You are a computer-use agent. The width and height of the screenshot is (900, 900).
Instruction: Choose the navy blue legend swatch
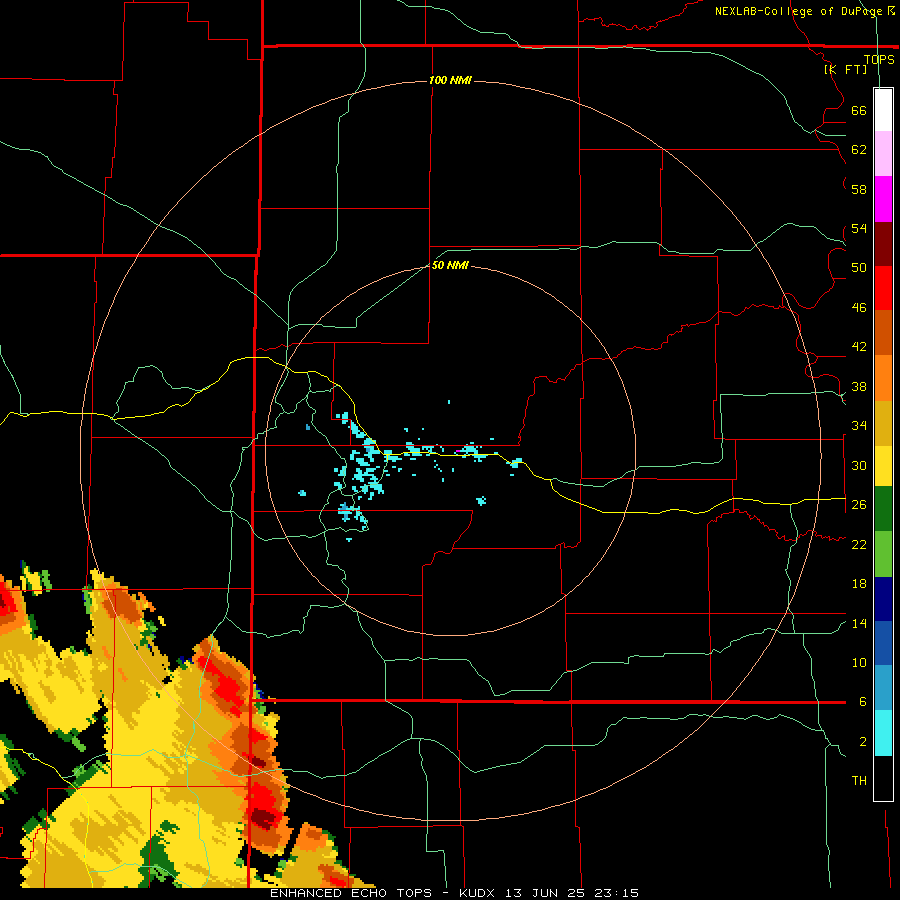coord(883,599)
